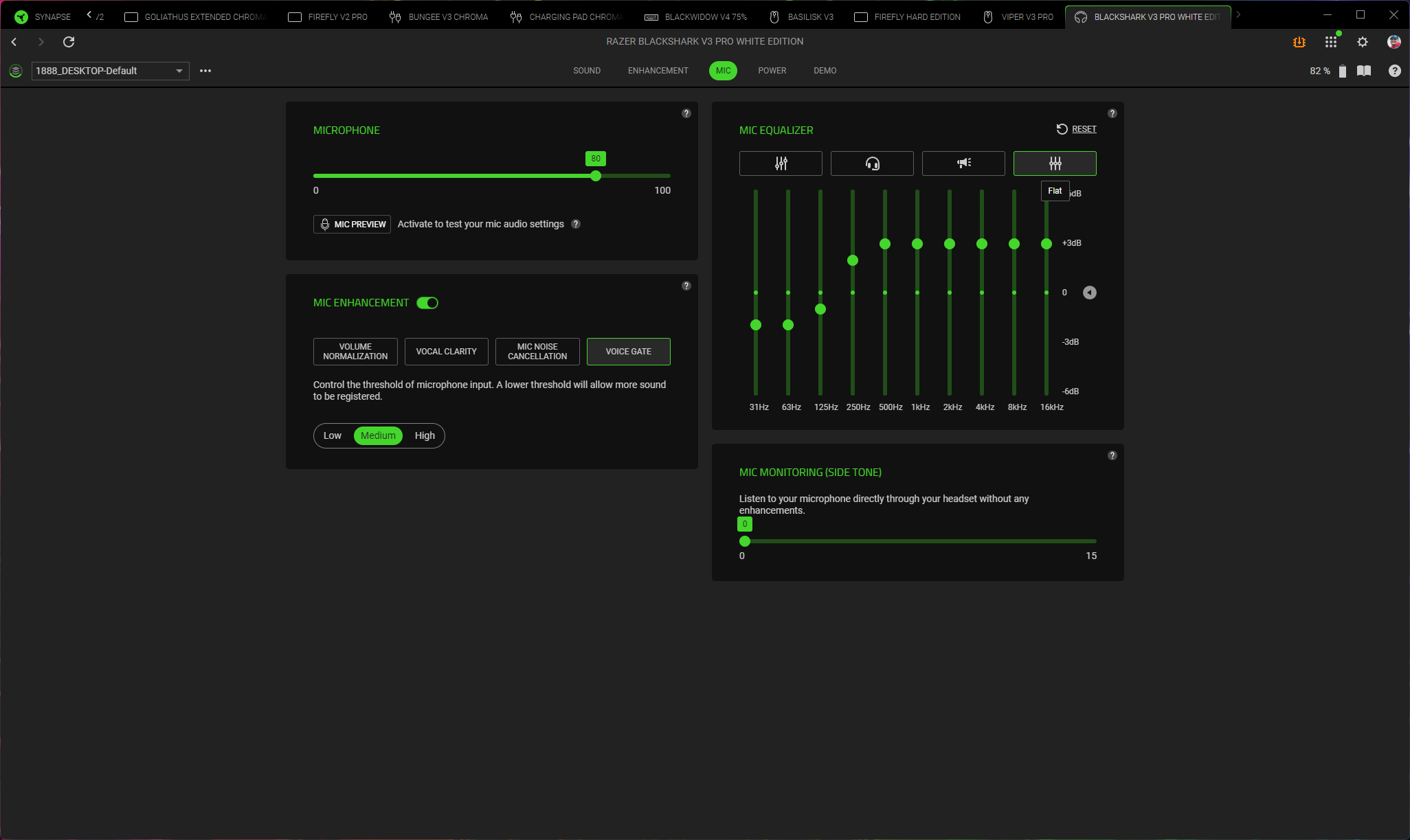Viewport: 1410px width, 840px height.
Task: Select the custom mic equalizer preset icon
Action: (x=781, y=163)
